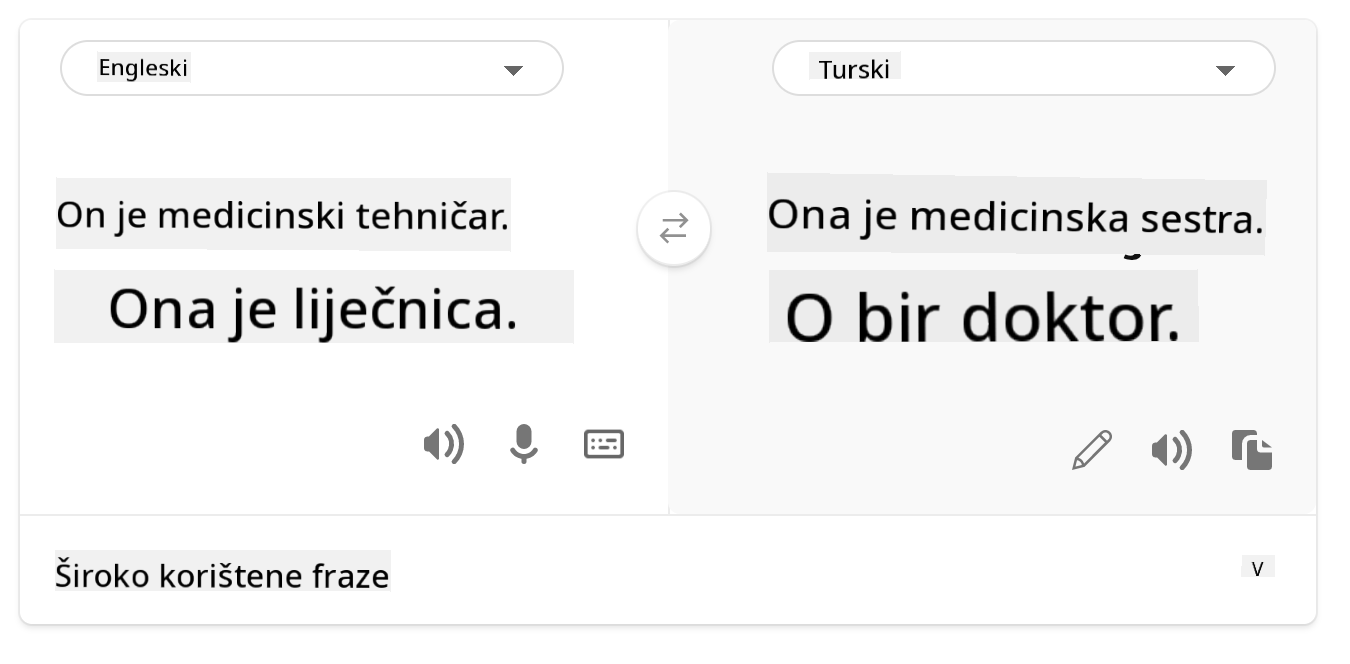Click the arrow beside Engleski
1350x664 pixels.
click(x=513, y=70)
